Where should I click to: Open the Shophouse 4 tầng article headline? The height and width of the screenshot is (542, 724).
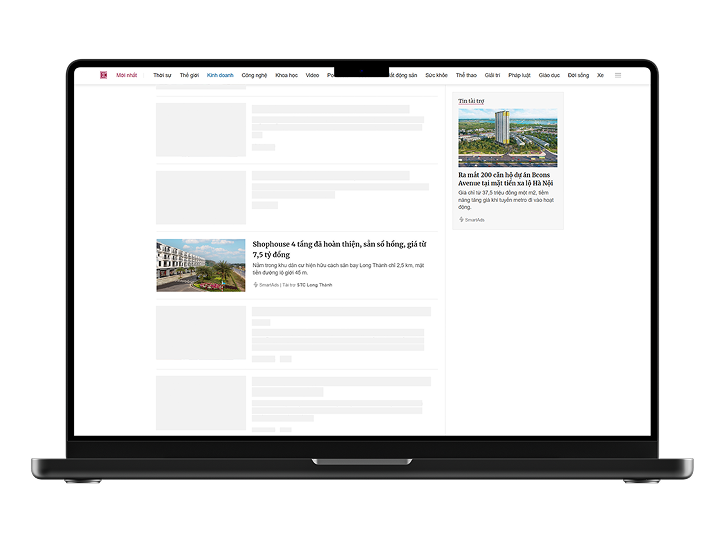tap(339, 249)
